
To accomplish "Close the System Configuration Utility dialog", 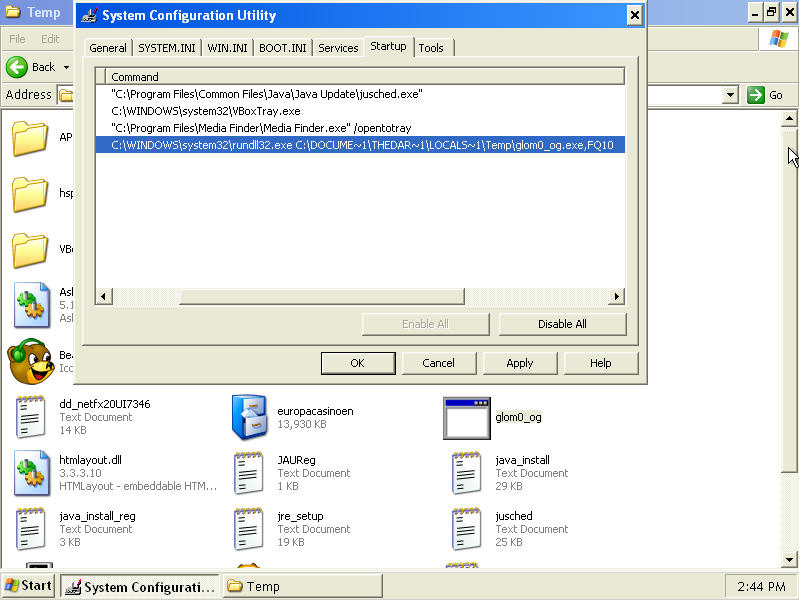I will [634, 15].
